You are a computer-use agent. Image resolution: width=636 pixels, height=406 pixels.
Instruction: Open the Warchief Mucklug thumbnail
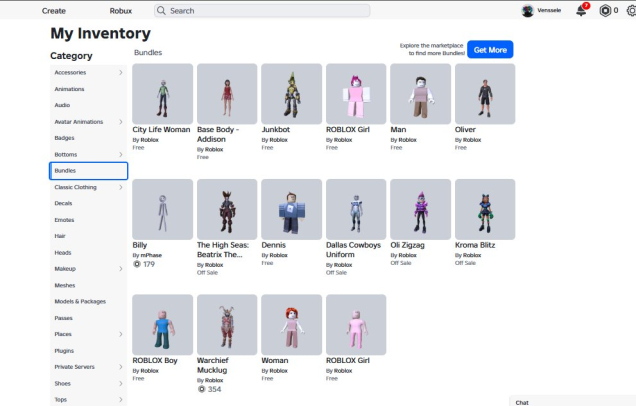[227, 324]
